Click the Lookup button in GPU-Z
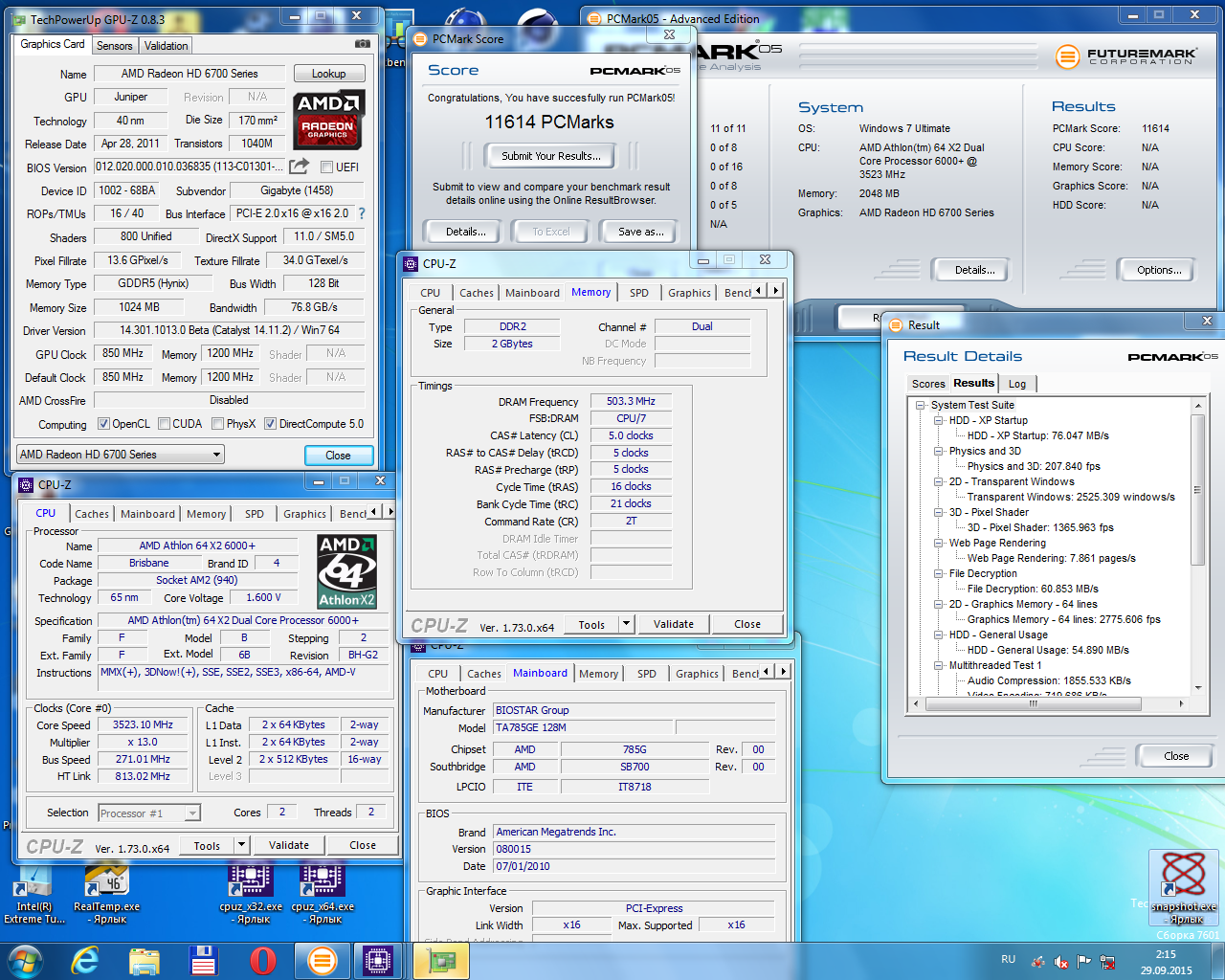Screen dimensions: 1225x980 [328, 74]
